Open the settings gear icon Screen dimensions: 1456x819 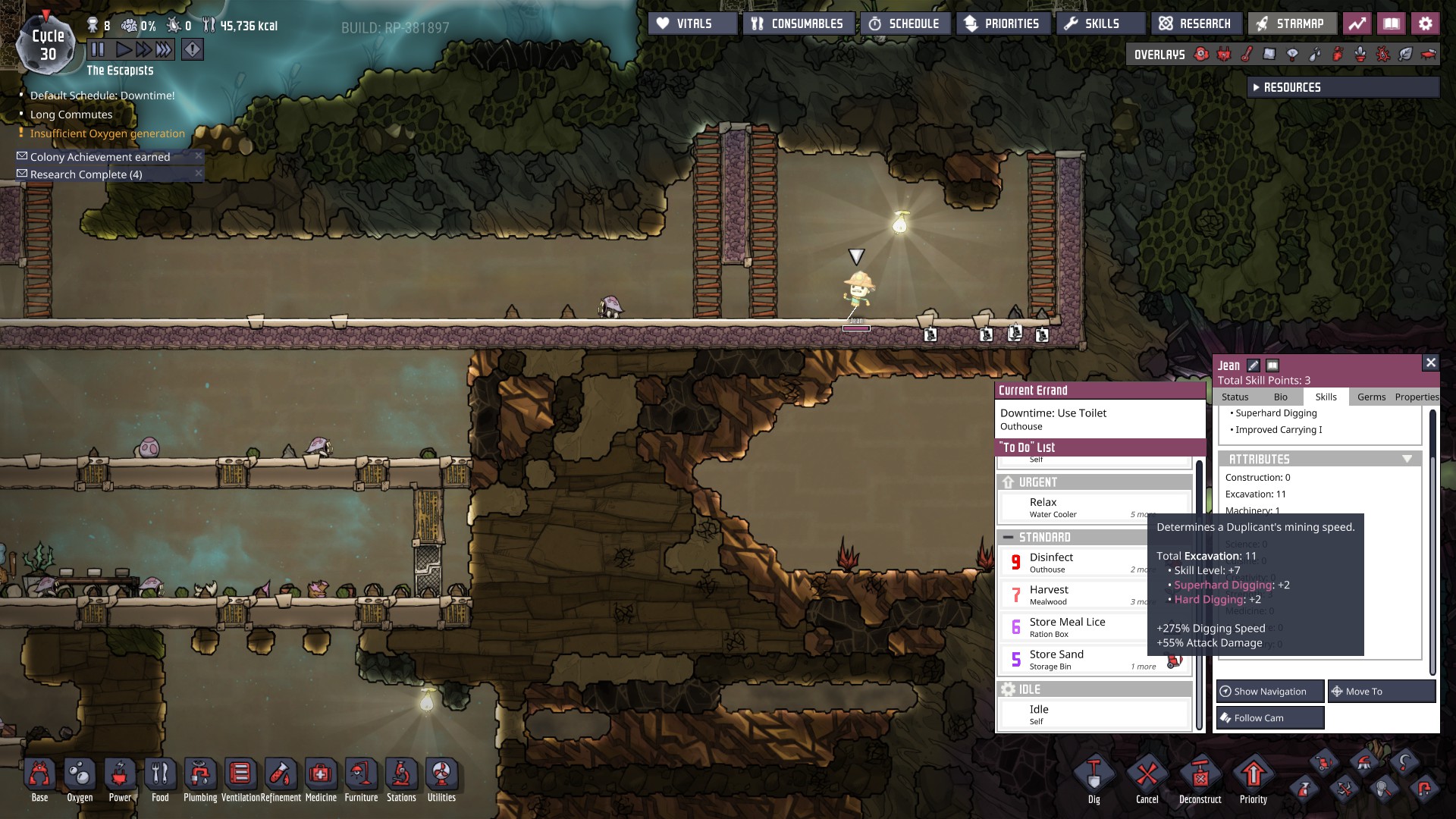coord(1425,24)
